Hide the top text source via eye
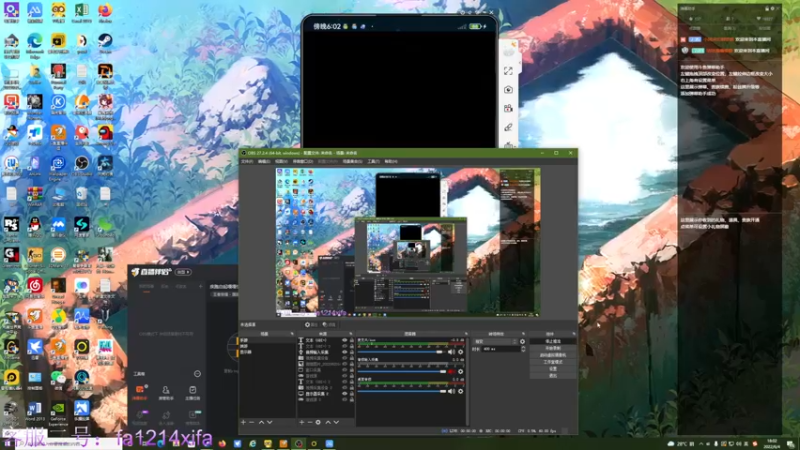Image resolution: width=800 pixels, height=450 pixels. (x=344, y=340)
